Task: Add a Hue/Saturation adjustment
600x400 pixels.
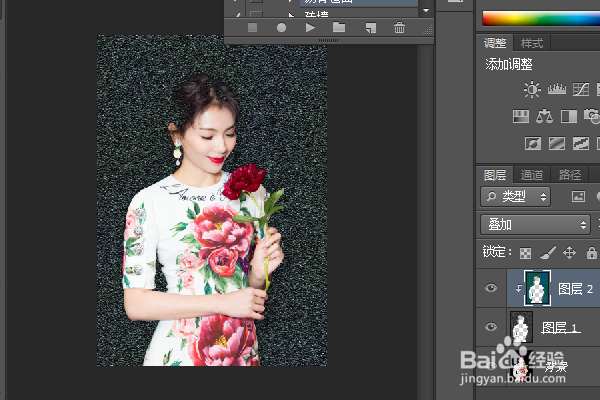Action: (x=521, y=116)
